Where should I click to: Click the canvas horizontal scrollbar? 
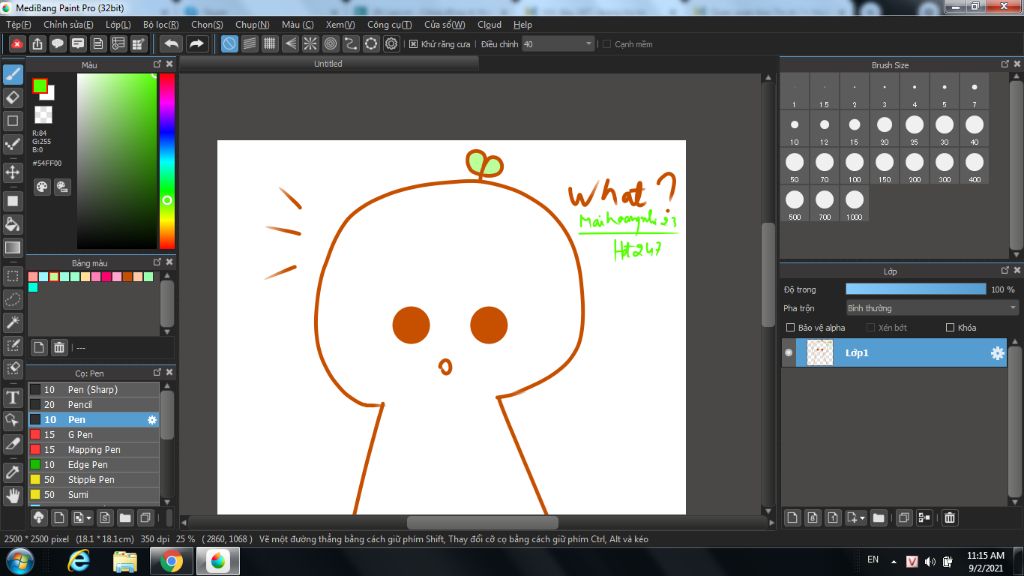tap(483, 522)
